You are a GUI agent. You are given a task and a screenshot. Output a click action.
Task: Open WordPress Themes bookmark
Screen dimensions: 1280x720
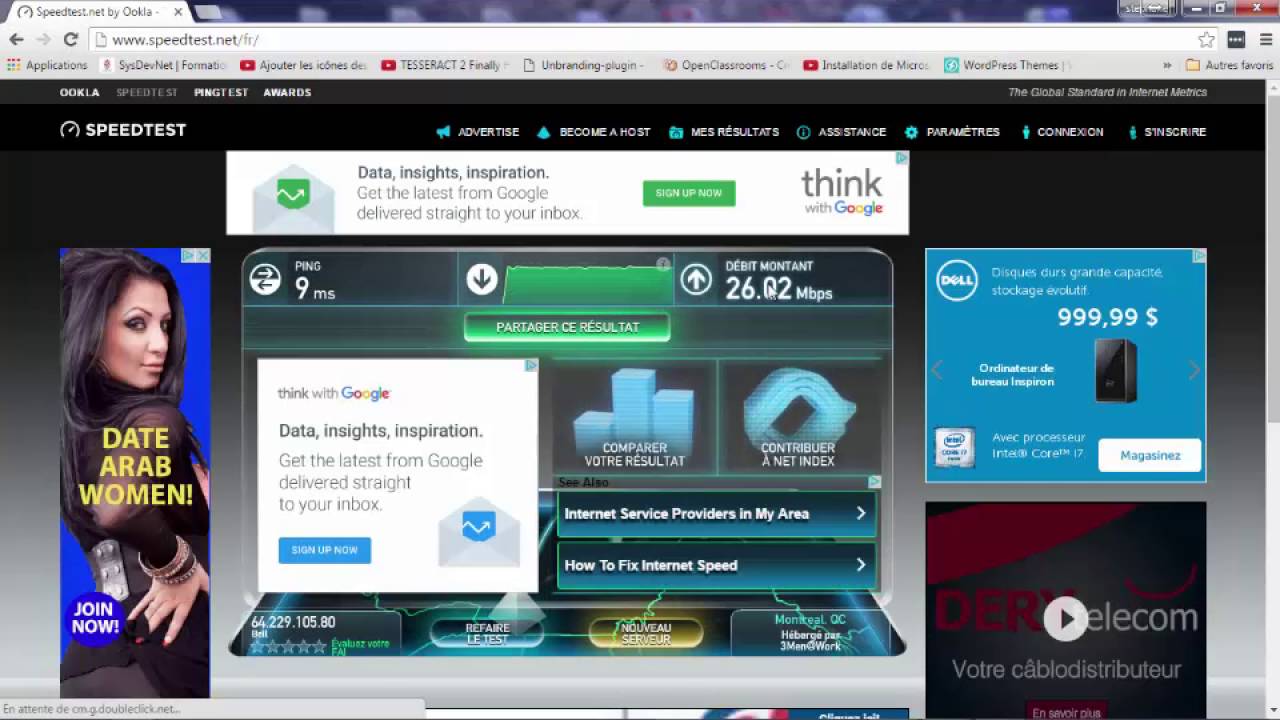point(1008,65)
